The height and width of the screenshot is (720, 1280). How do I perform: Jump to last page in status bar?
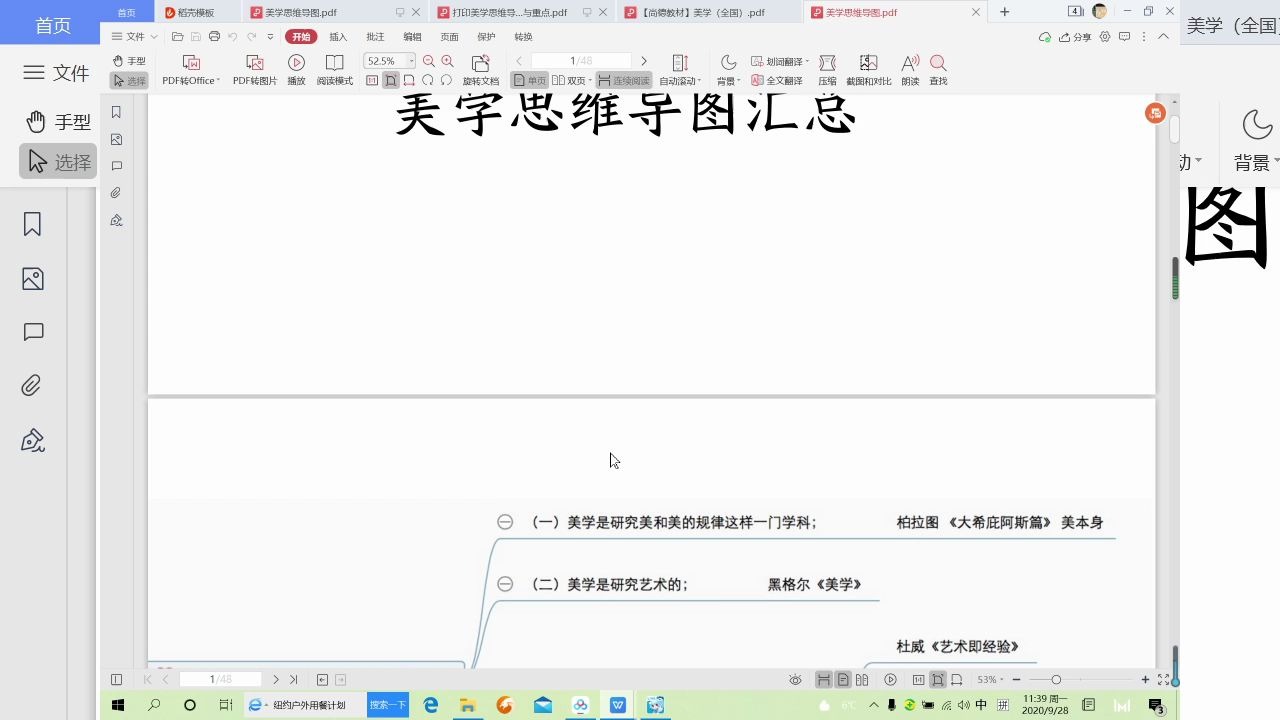click(293, 679)
